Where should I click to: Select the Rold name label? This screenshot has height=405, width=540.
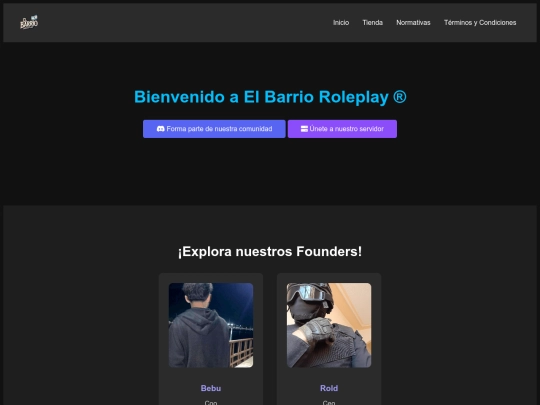tap(329, 388)
